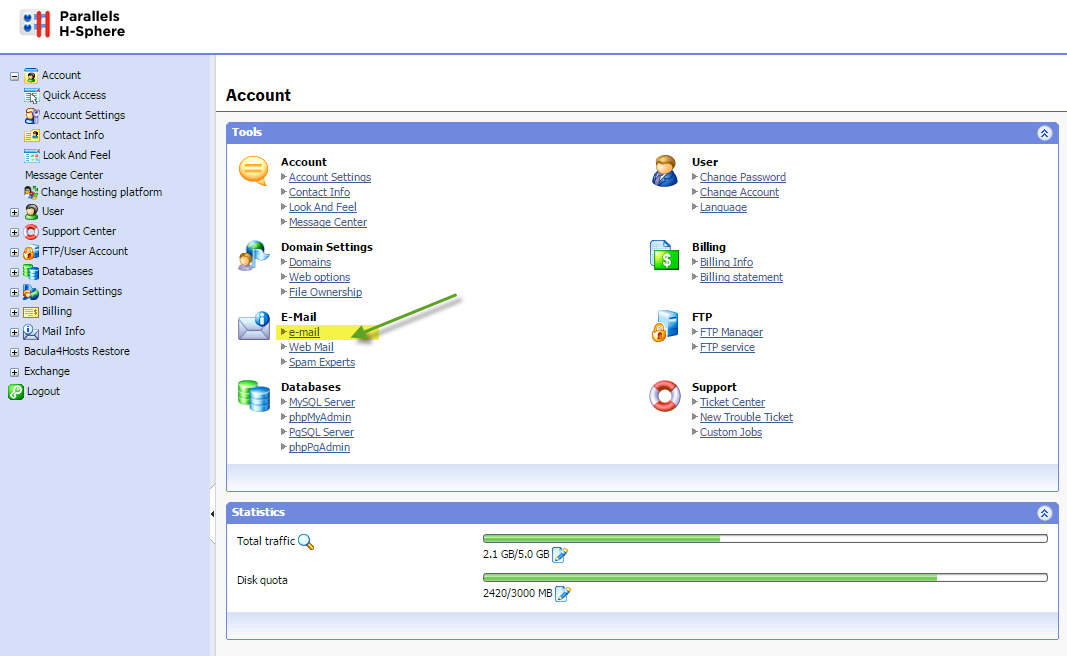Open Total traffic magnifier details icon
The image size is (1067, 656).
tap(306, 542)
